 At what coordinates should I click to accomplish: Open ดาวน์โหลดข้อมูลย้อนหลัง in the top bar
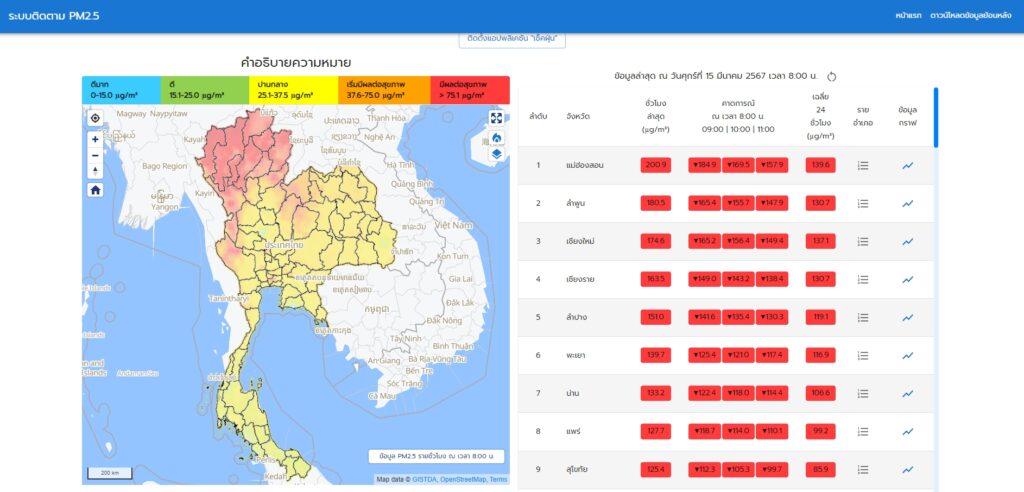[970, 15]
